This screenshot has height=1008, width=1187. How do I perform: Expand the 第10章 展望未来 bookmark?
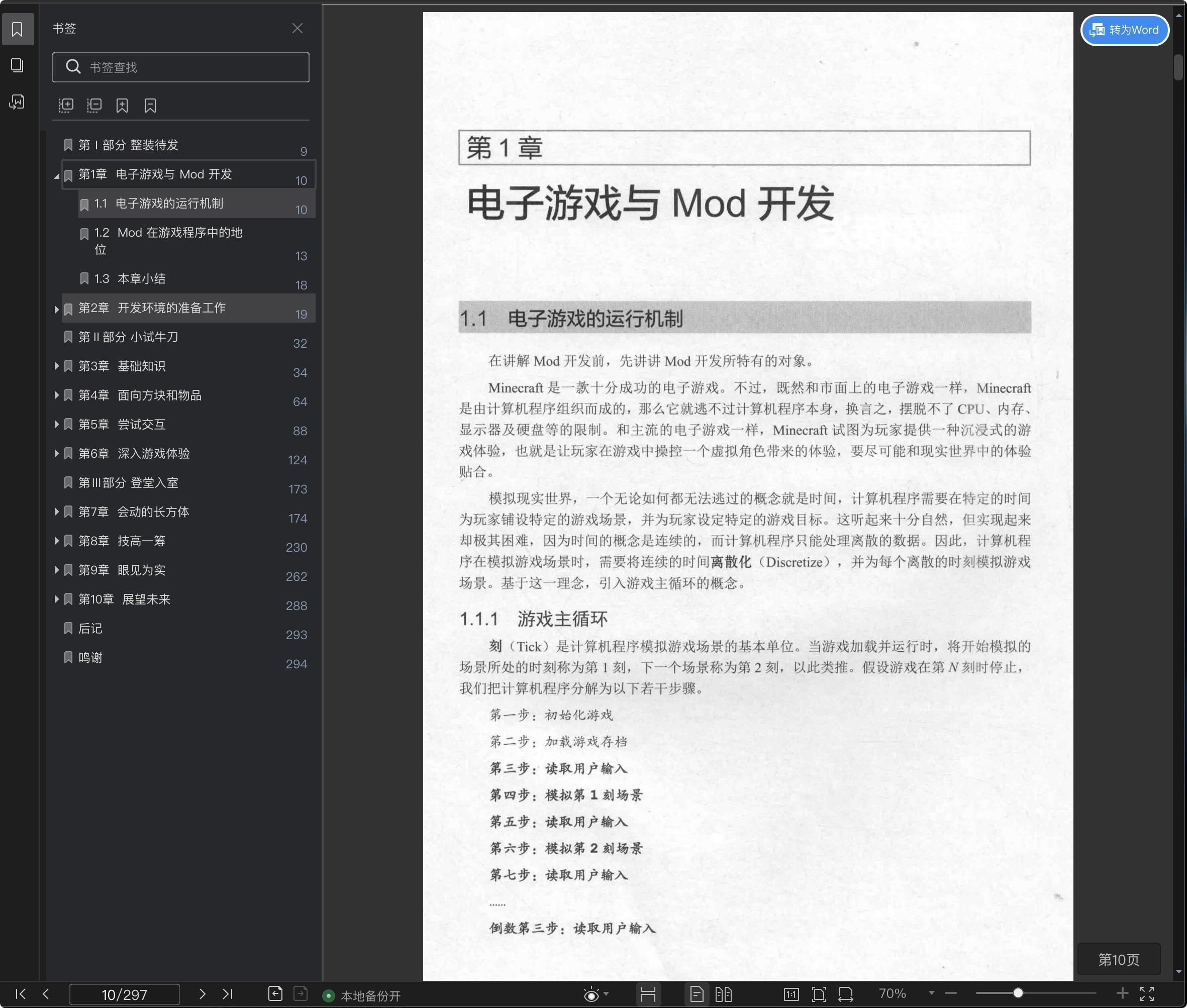[57, 599]
